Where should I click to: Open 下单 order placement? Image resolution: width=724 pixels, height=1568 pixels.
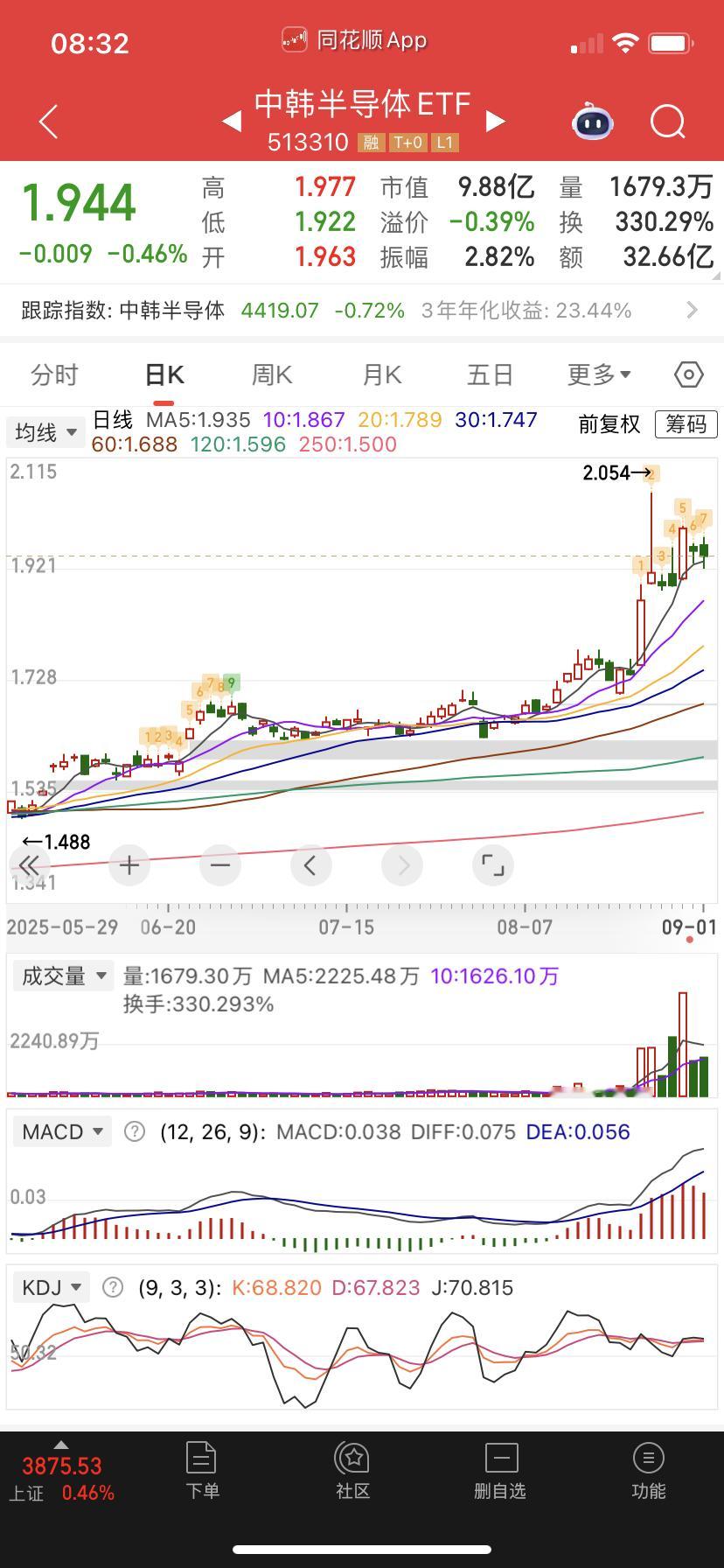(x=202, y=1471)
